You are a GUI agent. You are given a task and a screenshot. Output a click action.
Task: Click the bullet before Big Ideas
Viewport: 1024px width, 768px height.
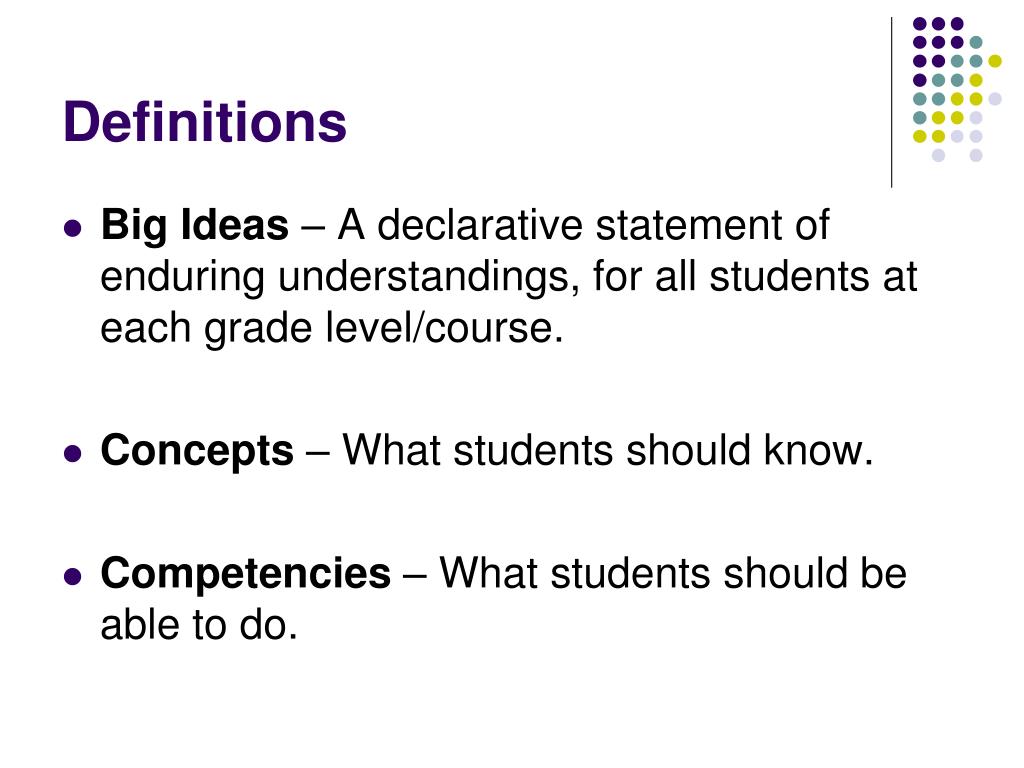point(73,229)
